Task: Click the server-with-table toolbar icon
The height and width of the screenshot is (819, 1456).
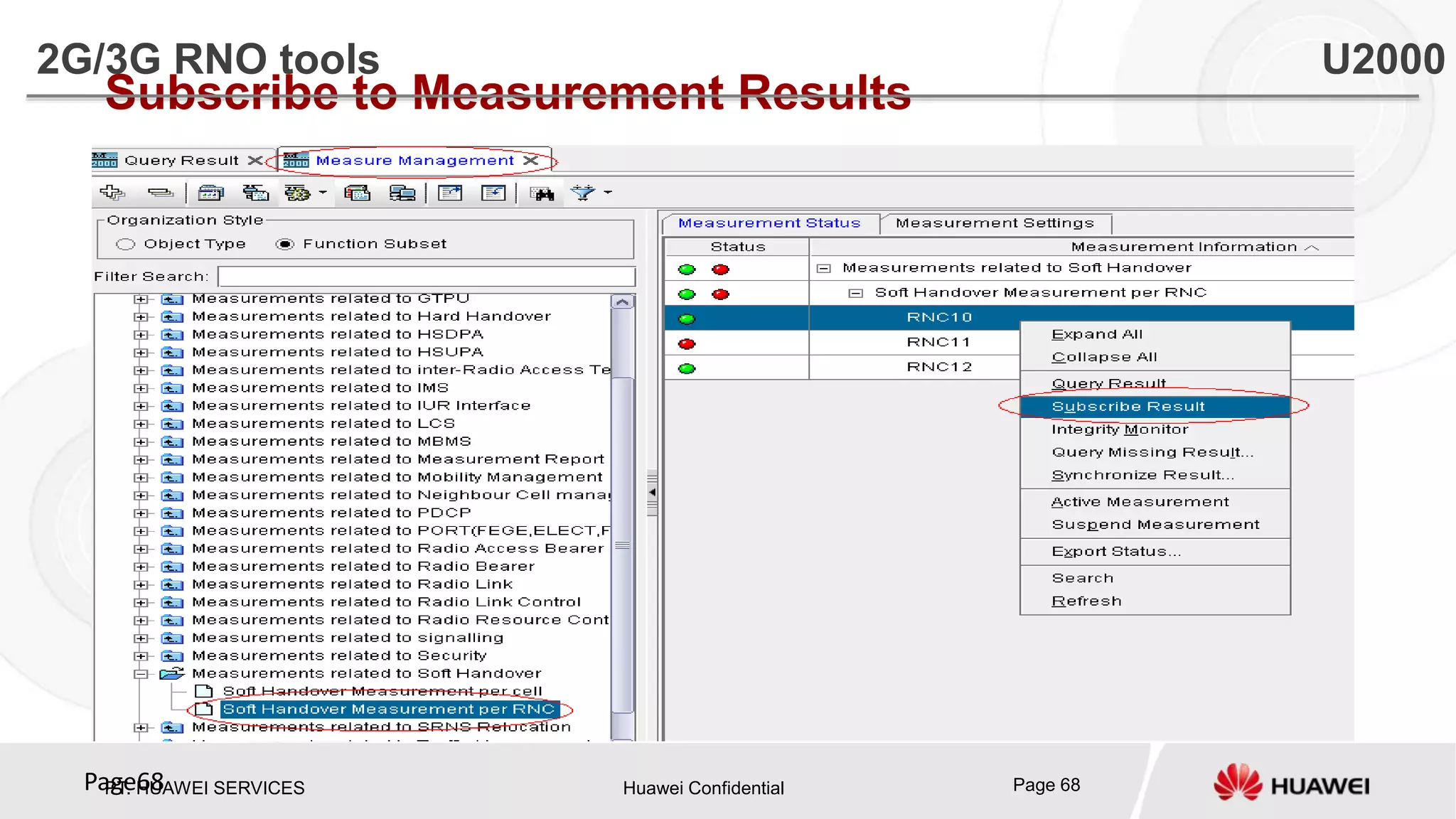Action: [x=357, y=192]
